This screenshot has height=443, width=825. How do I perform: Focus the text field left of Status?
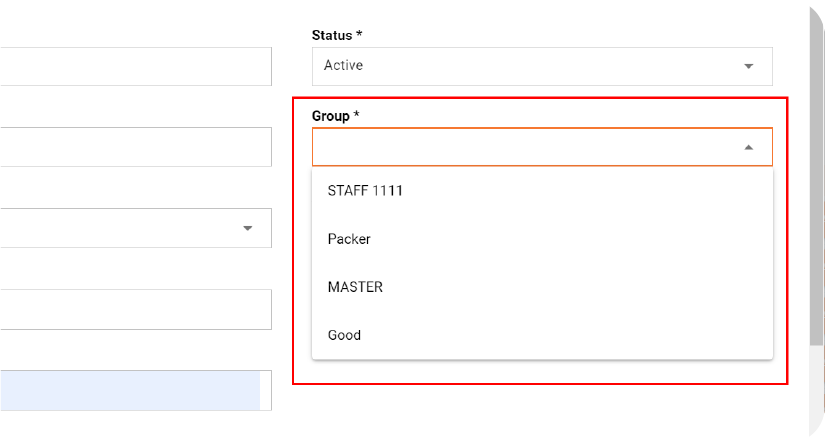click(x=136, y=66)
